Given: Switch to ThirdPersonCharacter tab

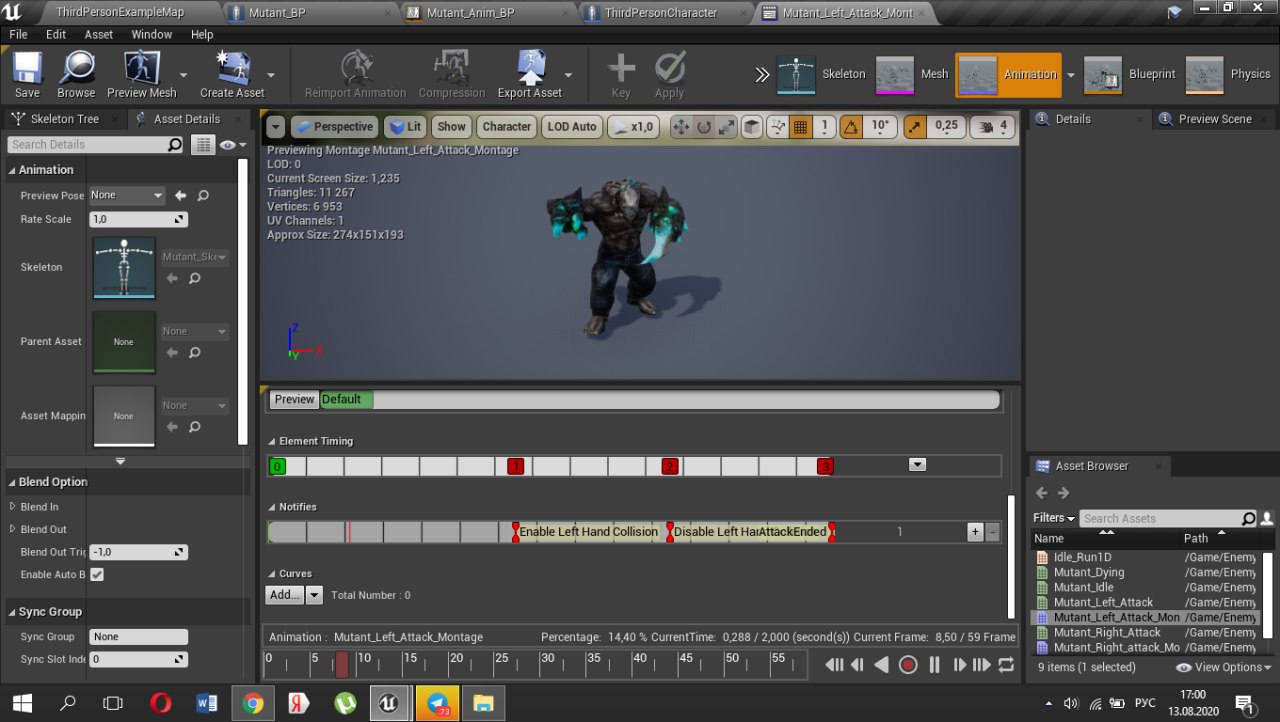Looking at the screenshot, I should [x=662, y=13].
